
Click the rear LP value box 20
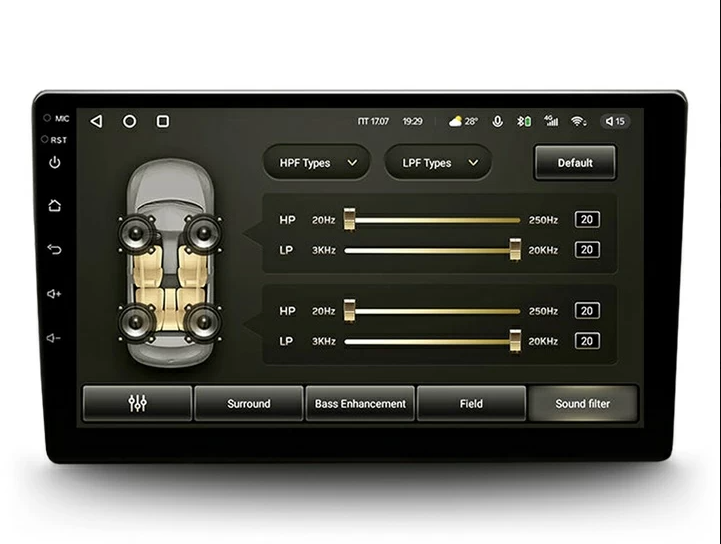click(587, 341)
